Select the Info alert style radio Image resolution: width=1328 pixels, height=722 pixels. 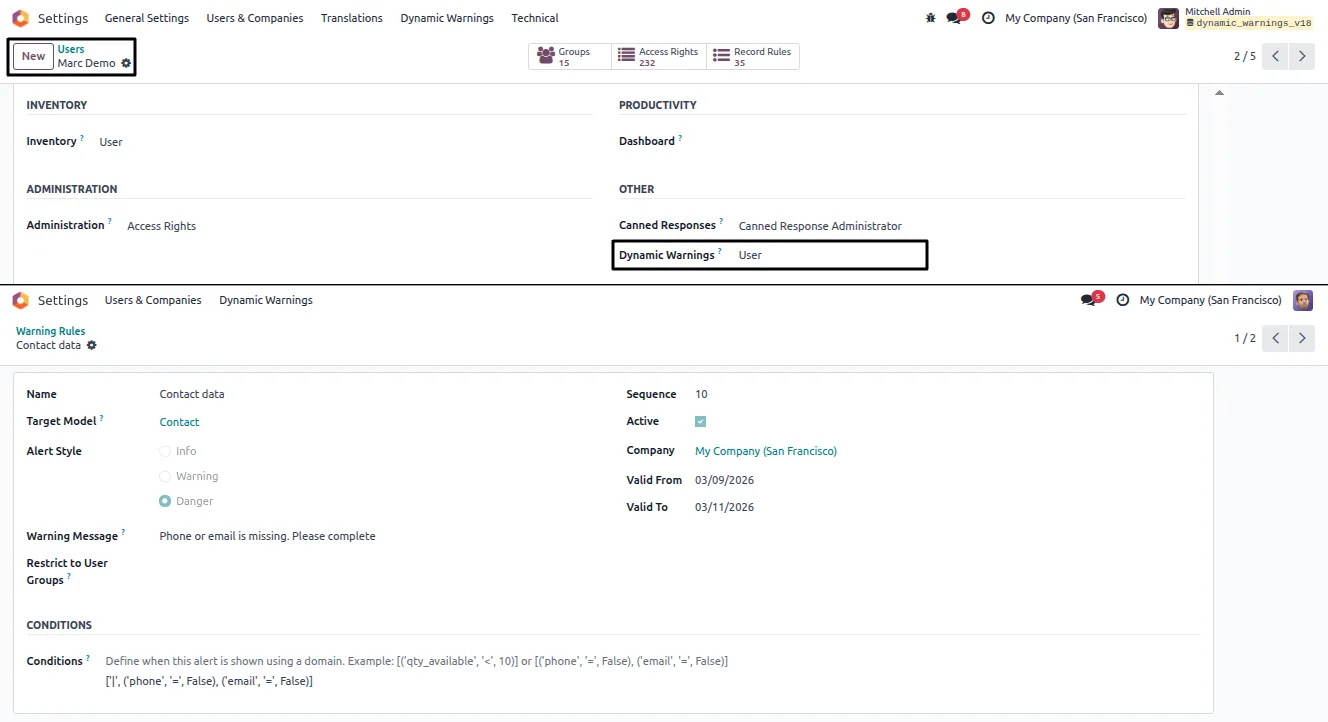pos(165,451)
